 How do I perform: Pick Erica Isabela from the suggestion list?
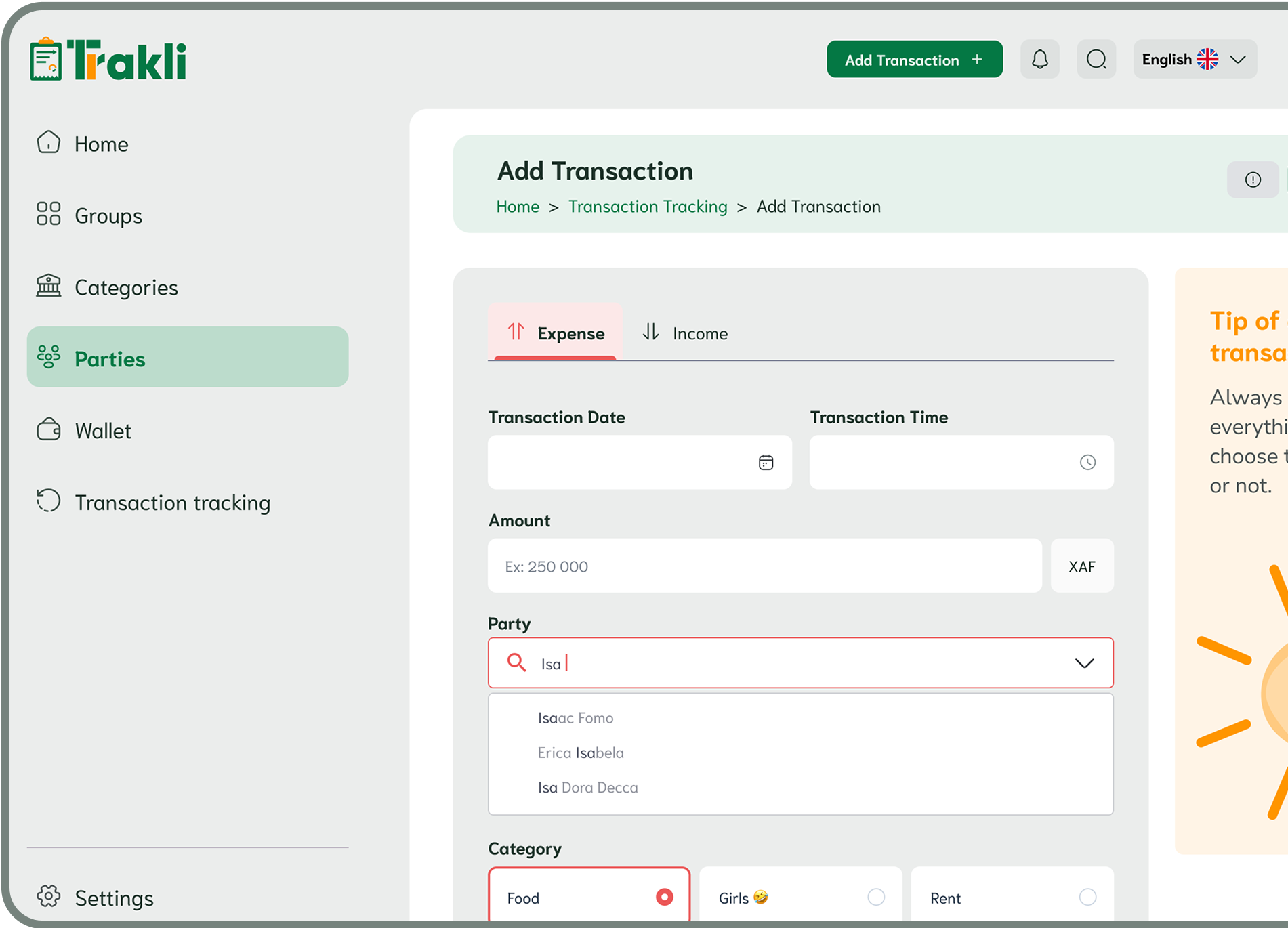pyautogui.click(x=581, y=753)
